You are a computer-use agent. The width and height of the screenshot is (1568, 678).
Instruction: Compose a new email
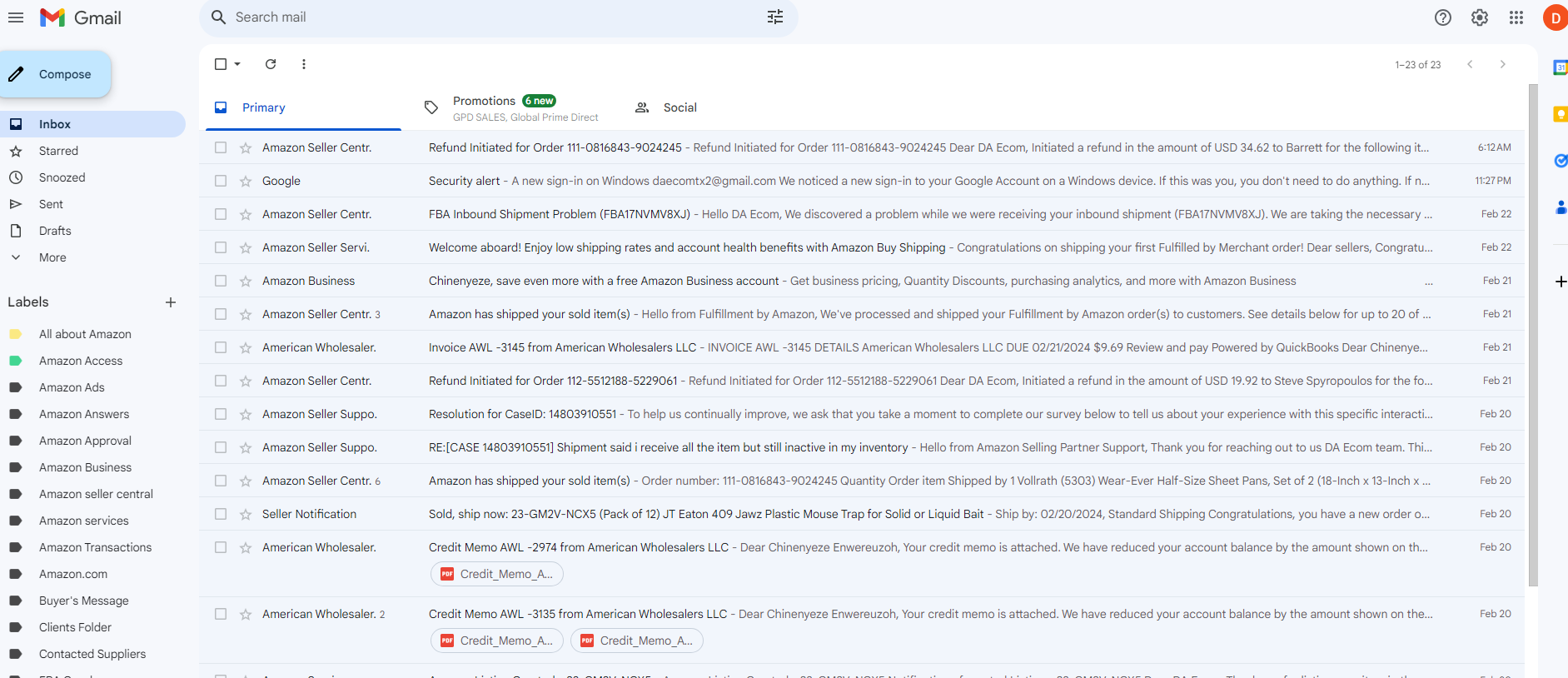point(55,74)
